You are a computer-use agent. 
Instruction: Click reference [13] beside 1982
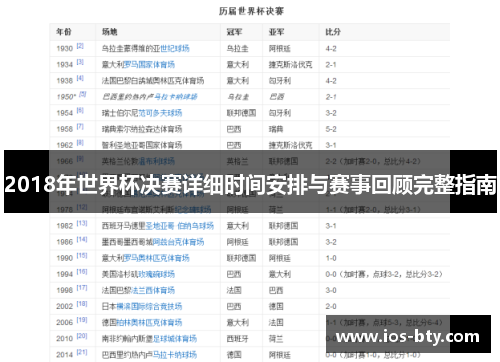pos(82,223)
